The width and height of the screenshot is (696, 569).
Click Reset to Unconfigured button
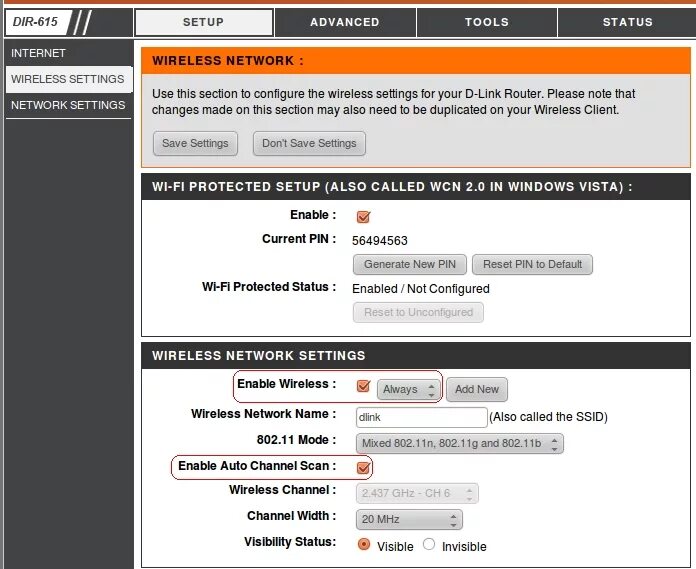[418, 312]
